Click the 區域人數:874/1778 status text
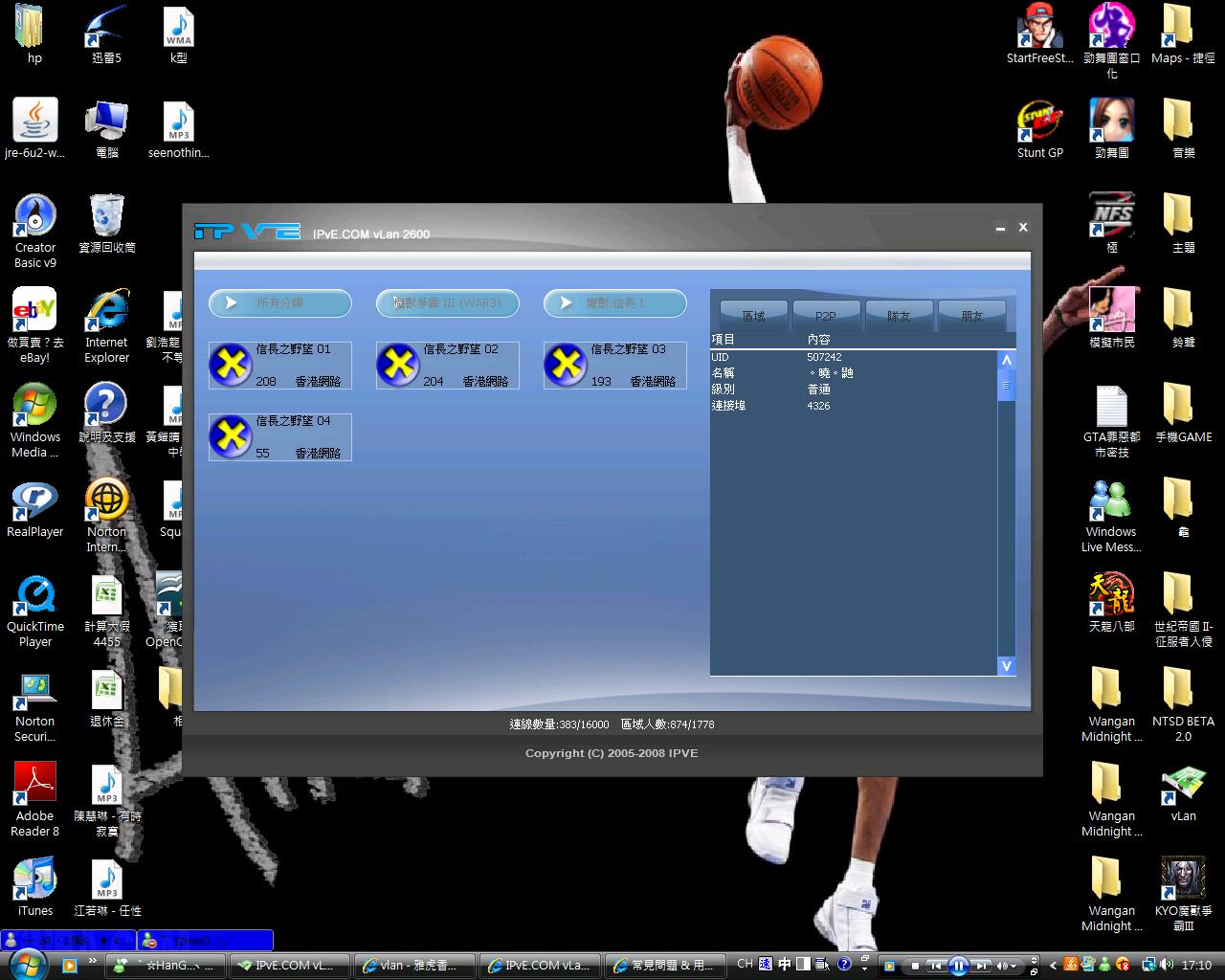Screen dimensions: 1225x980 667,724
